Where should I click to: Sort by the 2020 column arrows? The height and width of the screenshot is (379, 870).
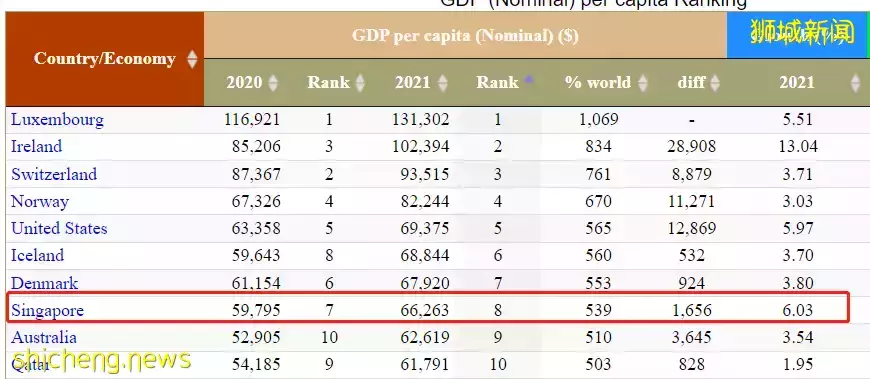(x=272, y=83)
